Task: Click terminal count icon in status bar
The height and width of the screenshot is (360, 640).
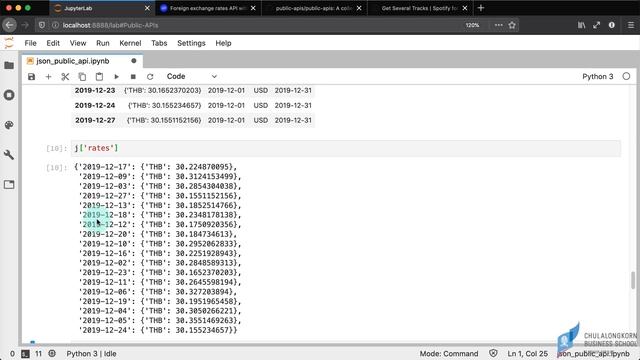Action: pyautogui.click(x=25, y=353)
